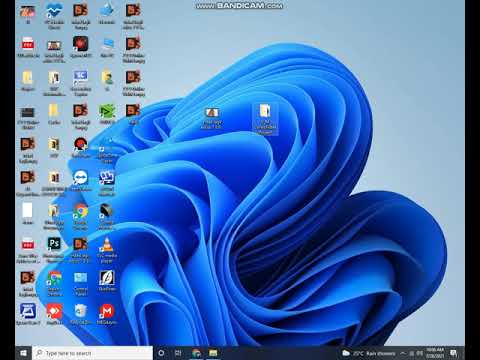Select the This PC monitor icon
This screenshot has height=360, width=480.
[x=107, y=44]
